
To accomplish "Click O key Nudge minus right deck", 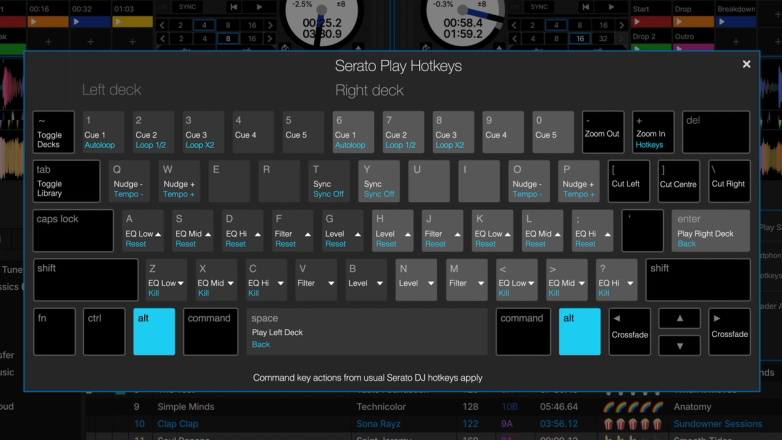I will [529, 181].
